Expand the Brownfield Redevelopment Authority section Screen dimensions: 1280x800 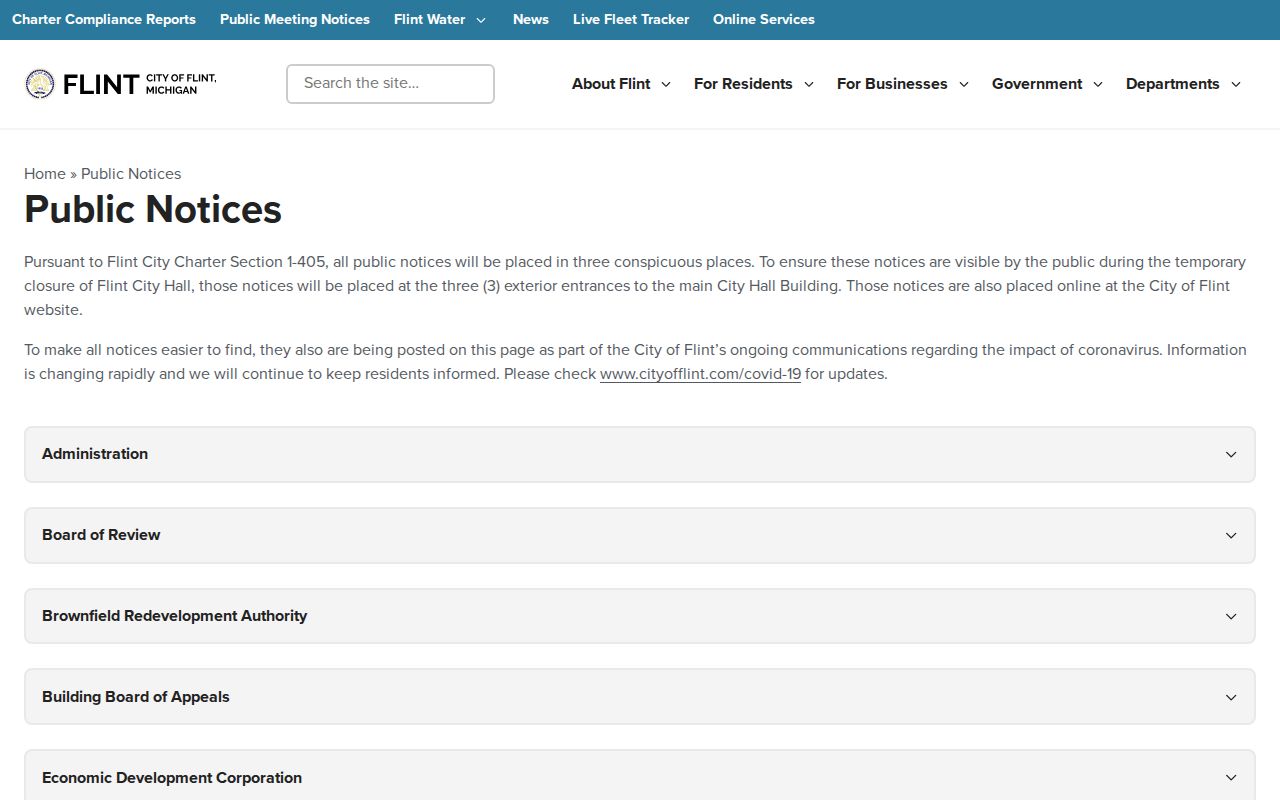coord(640,616)
